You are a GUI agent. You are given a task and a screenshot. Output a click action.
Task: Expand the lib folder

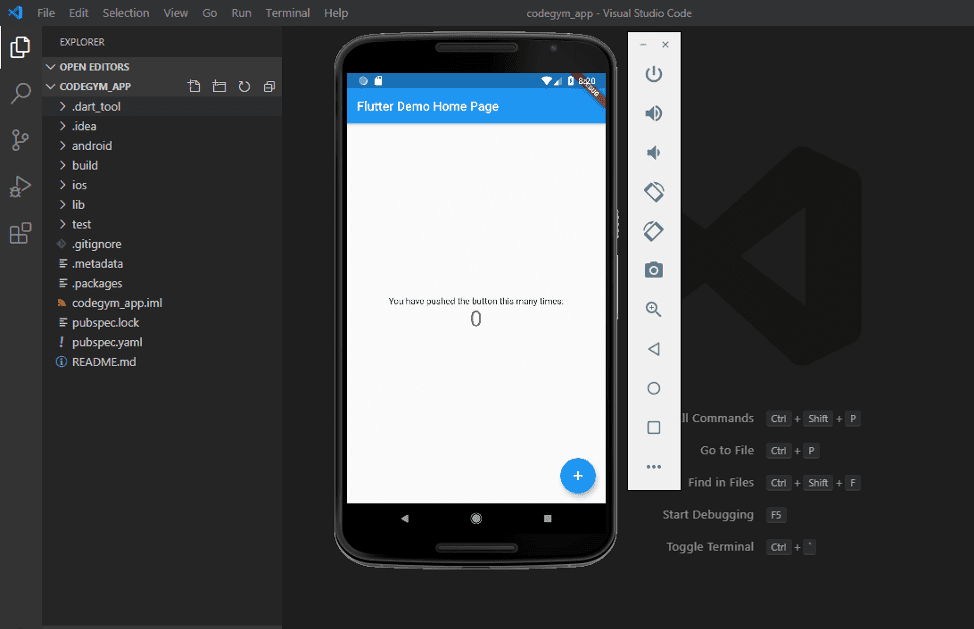[78, 205]
